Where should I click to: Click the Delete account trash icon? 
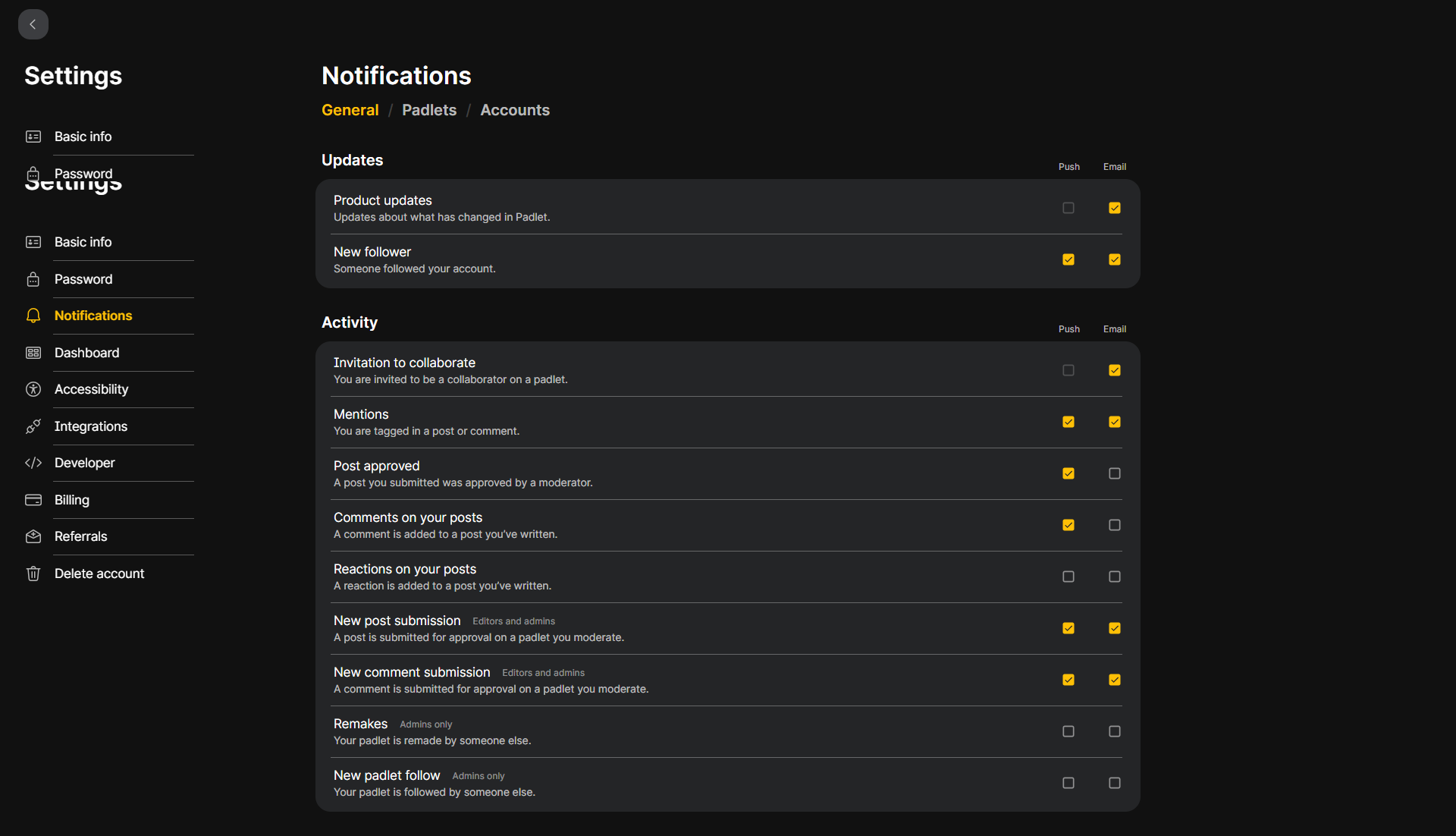(x=33, y=574)
